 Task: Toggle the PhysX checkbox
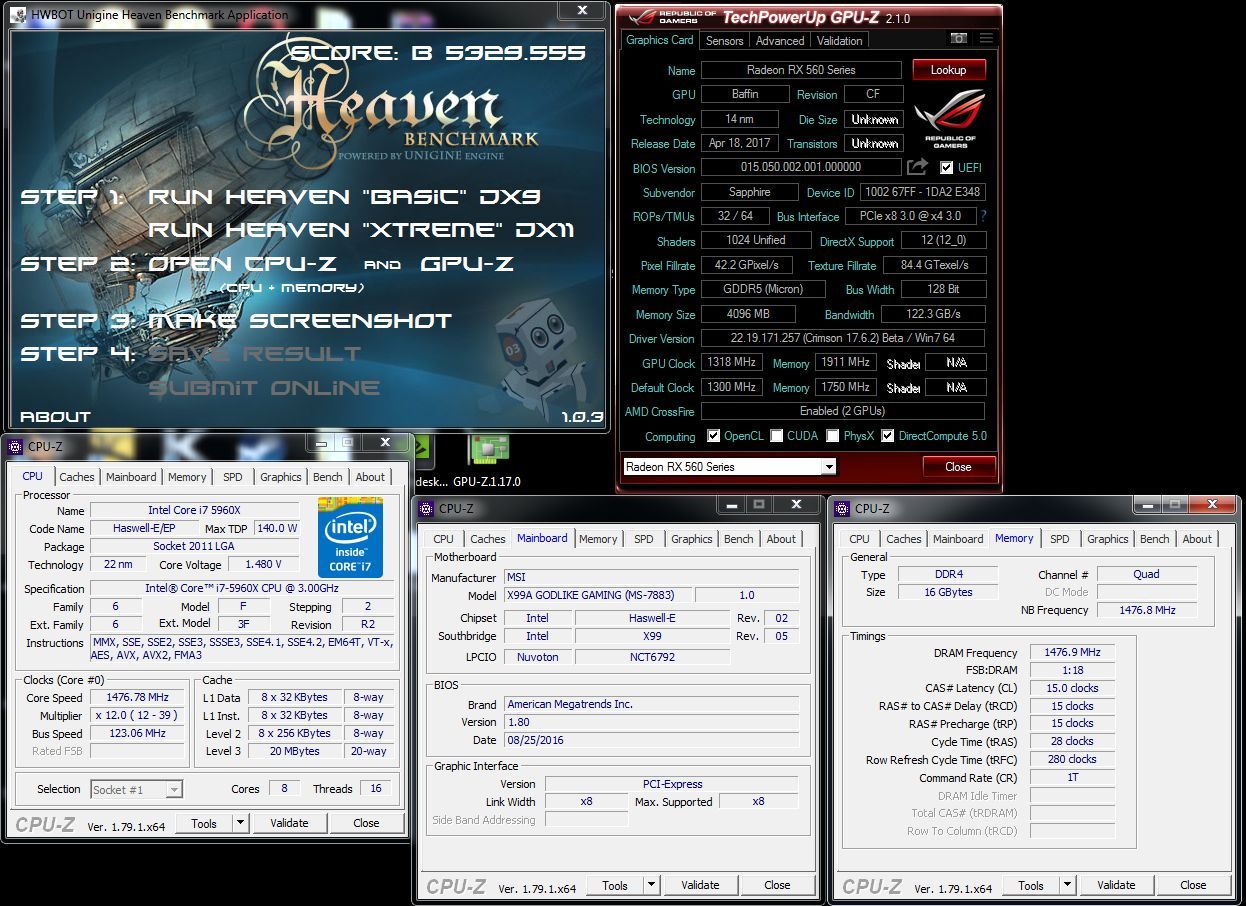[x=832, y=436]
